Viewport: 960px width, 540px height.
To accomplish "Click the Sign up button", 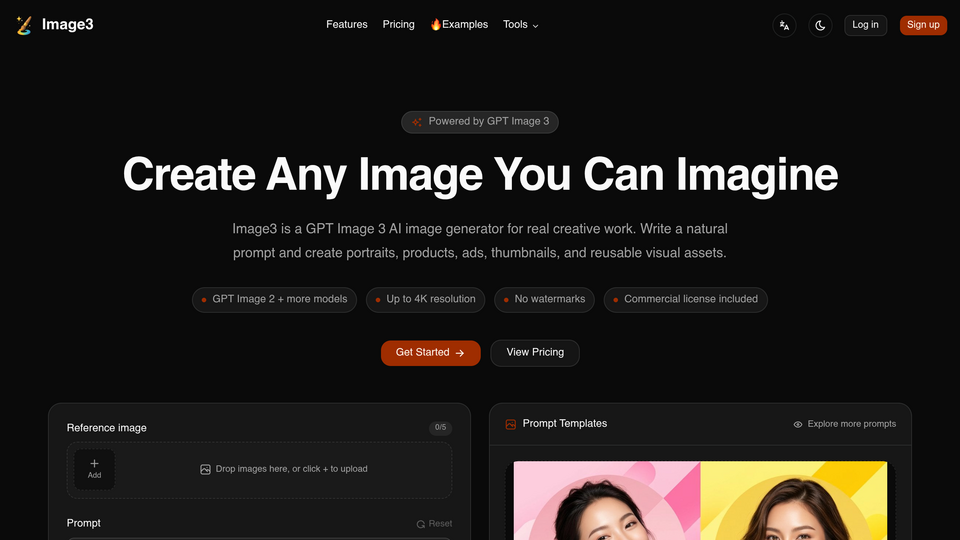I will [923, 25].
